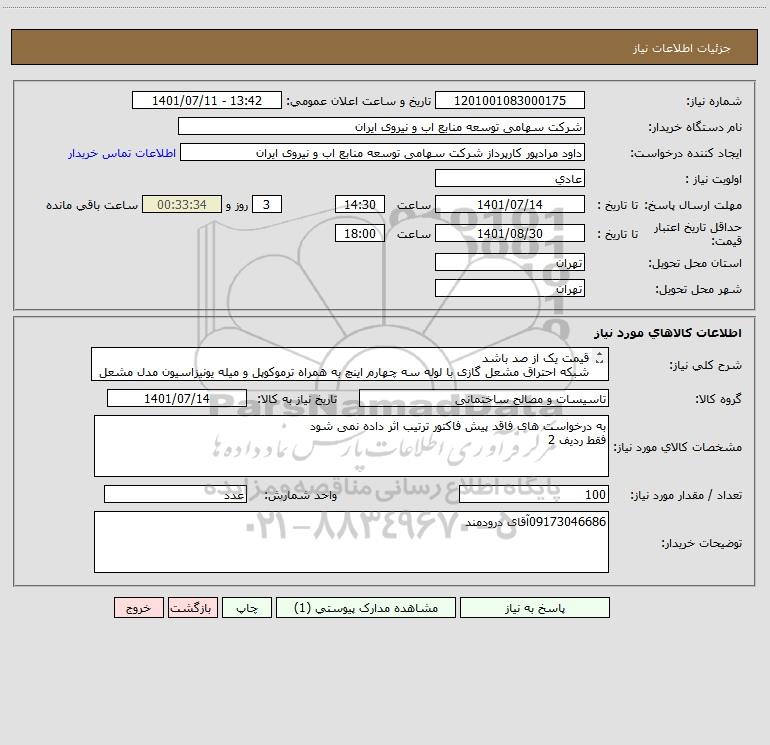Open attached documents via 'مشاهده مدارک پیوستی (1)'
This screenshot has width=770, height=745.
tap(366, 607)
